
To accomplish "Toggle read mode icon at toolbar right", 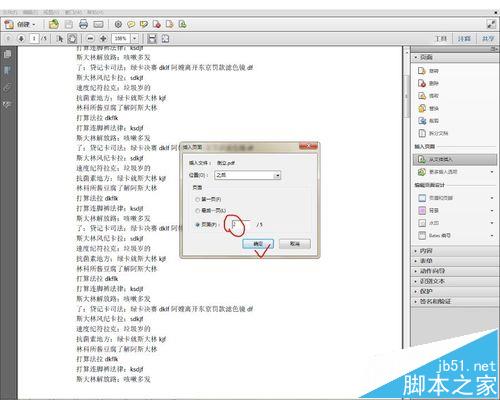I will [491, 24].
